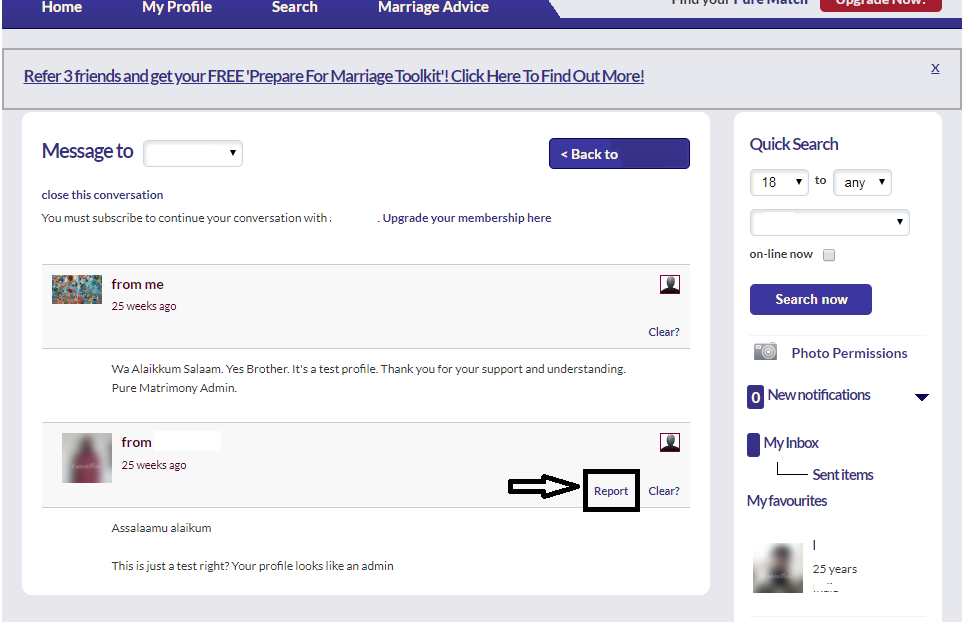
Task: Click the Back to button
Action: tap(619, 153)
